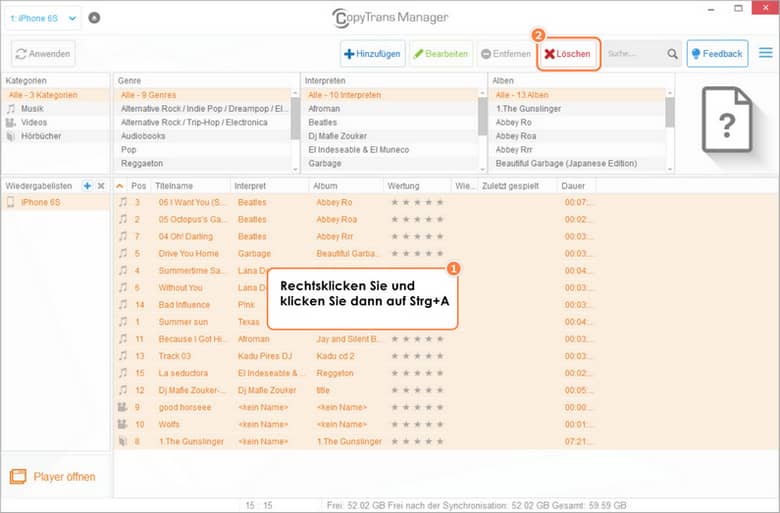Screen dimensions: 780x513
Task: Click the Player öffnen window icon
Action: coord(18,476)
